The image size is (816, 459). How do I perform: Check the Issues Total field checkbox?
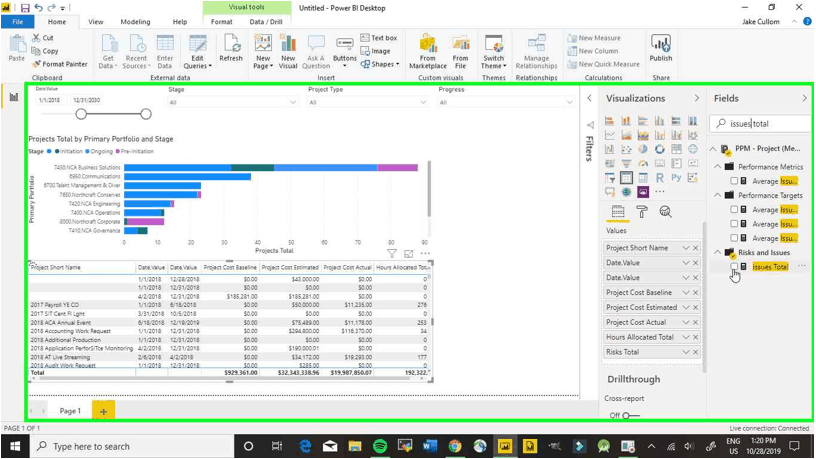pos(734,266)
